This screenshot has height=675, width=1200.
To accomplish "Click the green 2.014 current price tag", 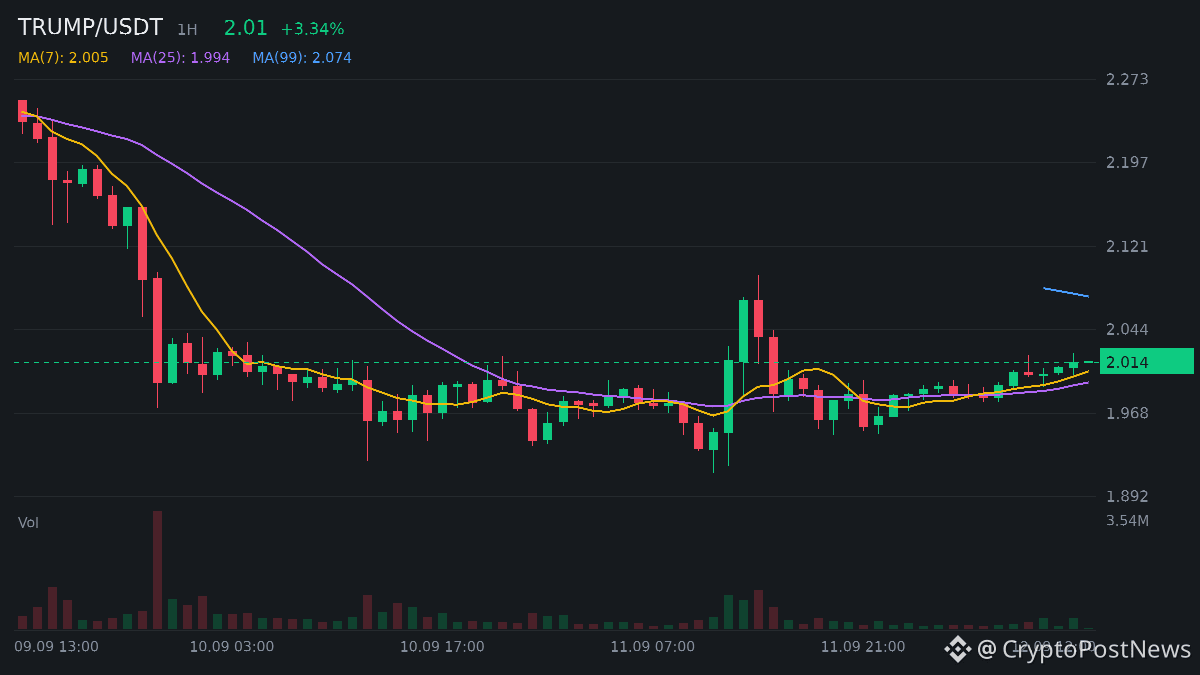I will 1147,362.
